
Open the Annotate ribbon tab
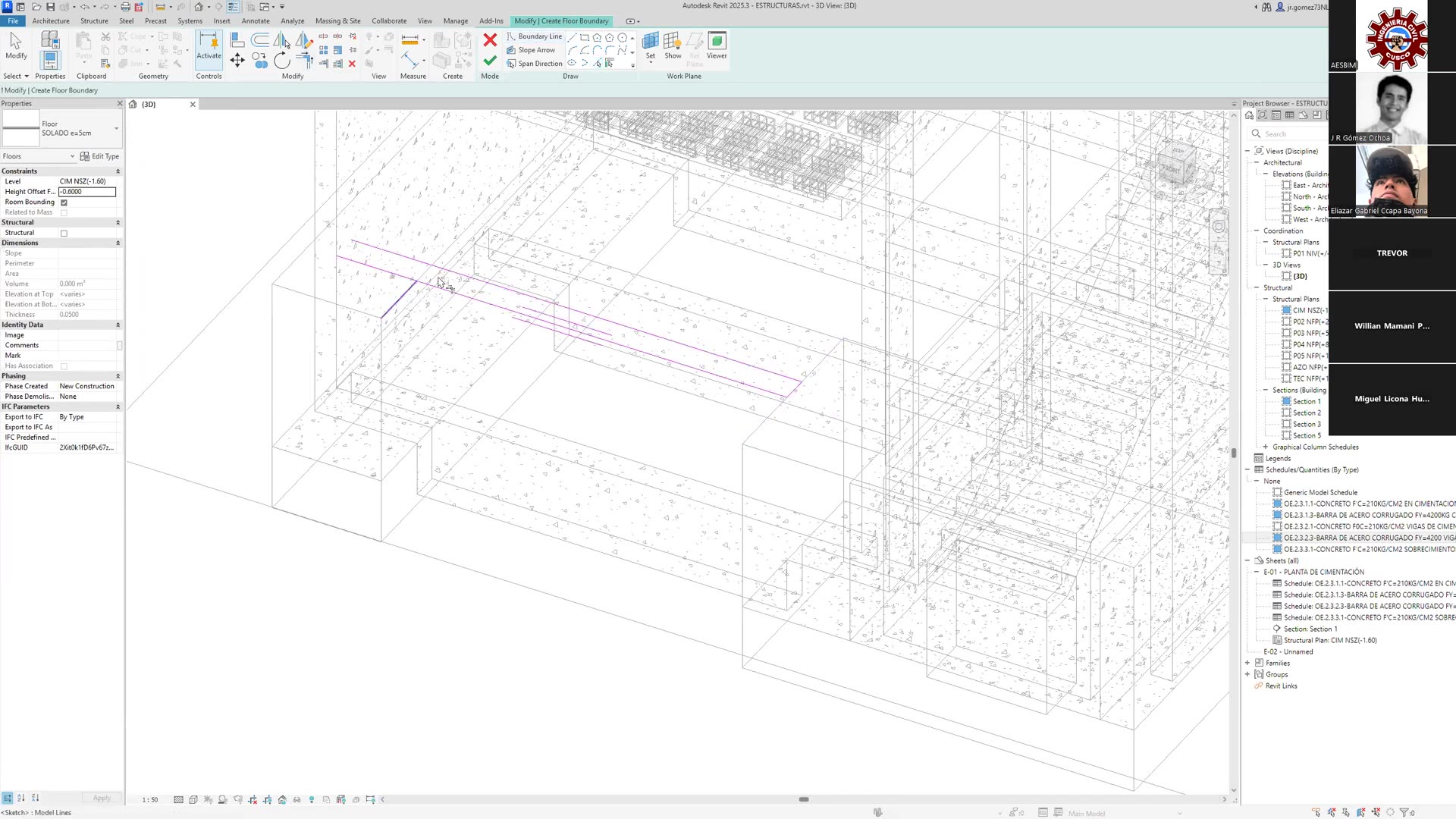pos(255,20)
